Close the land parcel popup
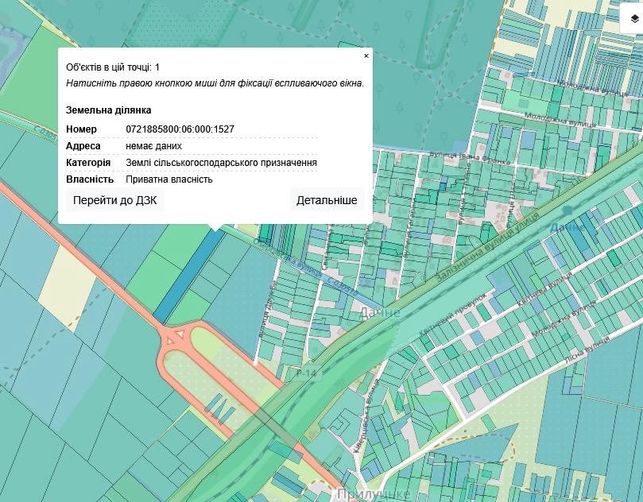The image size is (643, 502). [x=366, y=56]
